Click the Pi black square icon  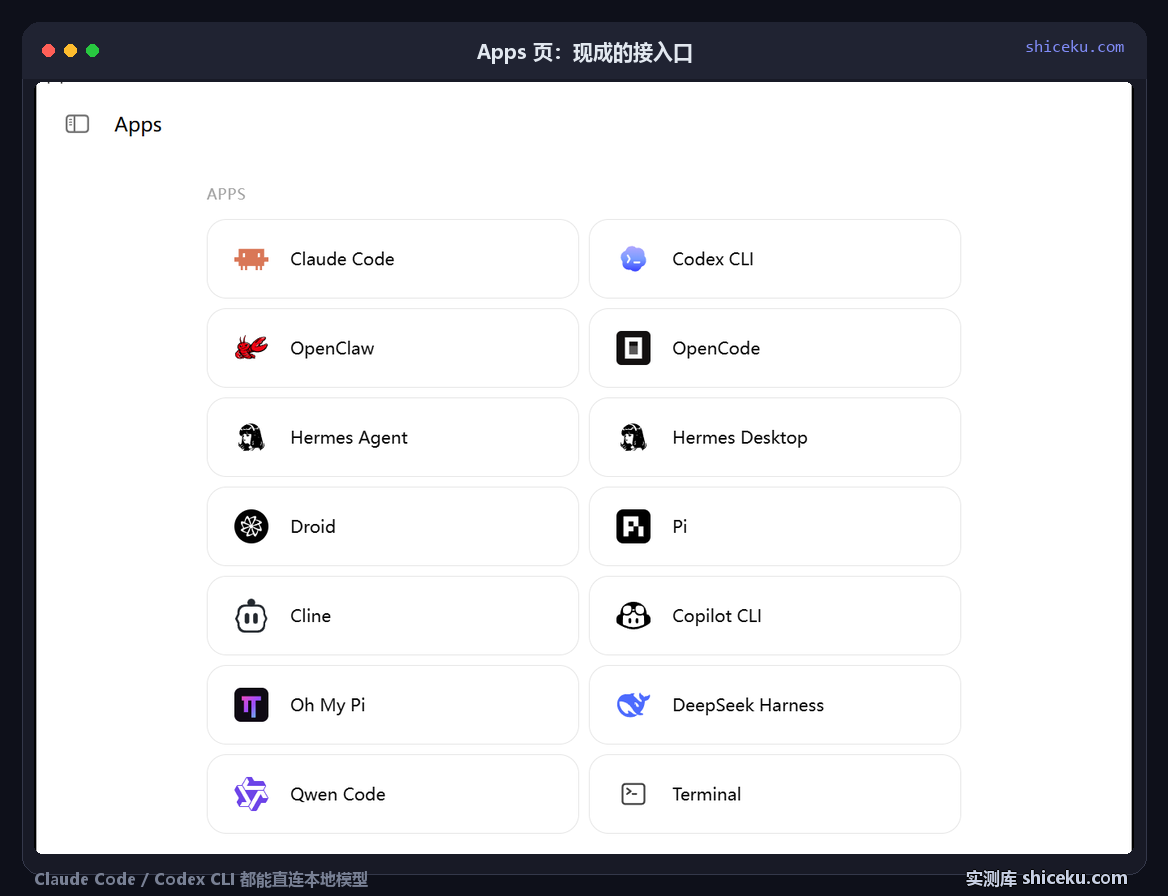pos(633,527)
